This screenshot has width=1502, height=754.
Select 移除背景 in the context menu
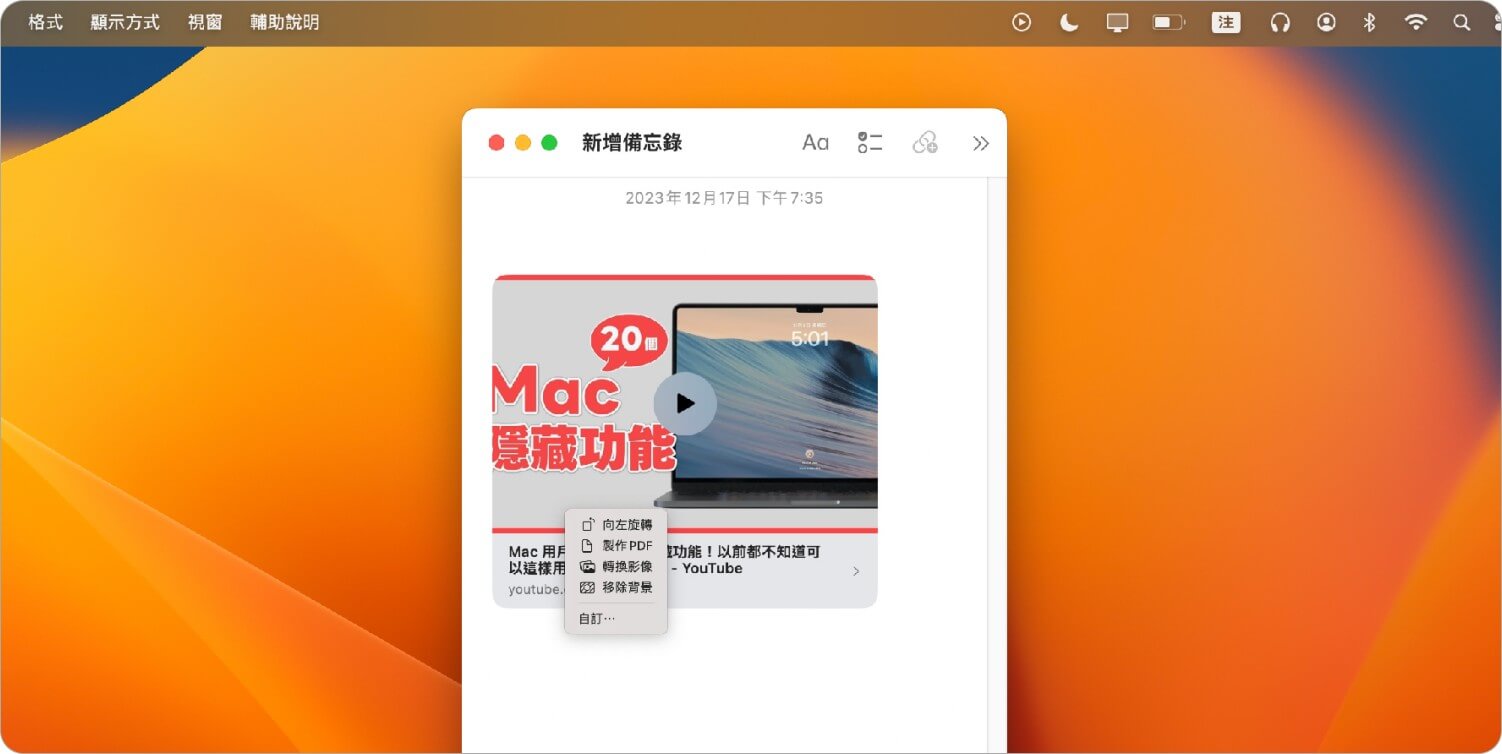pos(616,587)
